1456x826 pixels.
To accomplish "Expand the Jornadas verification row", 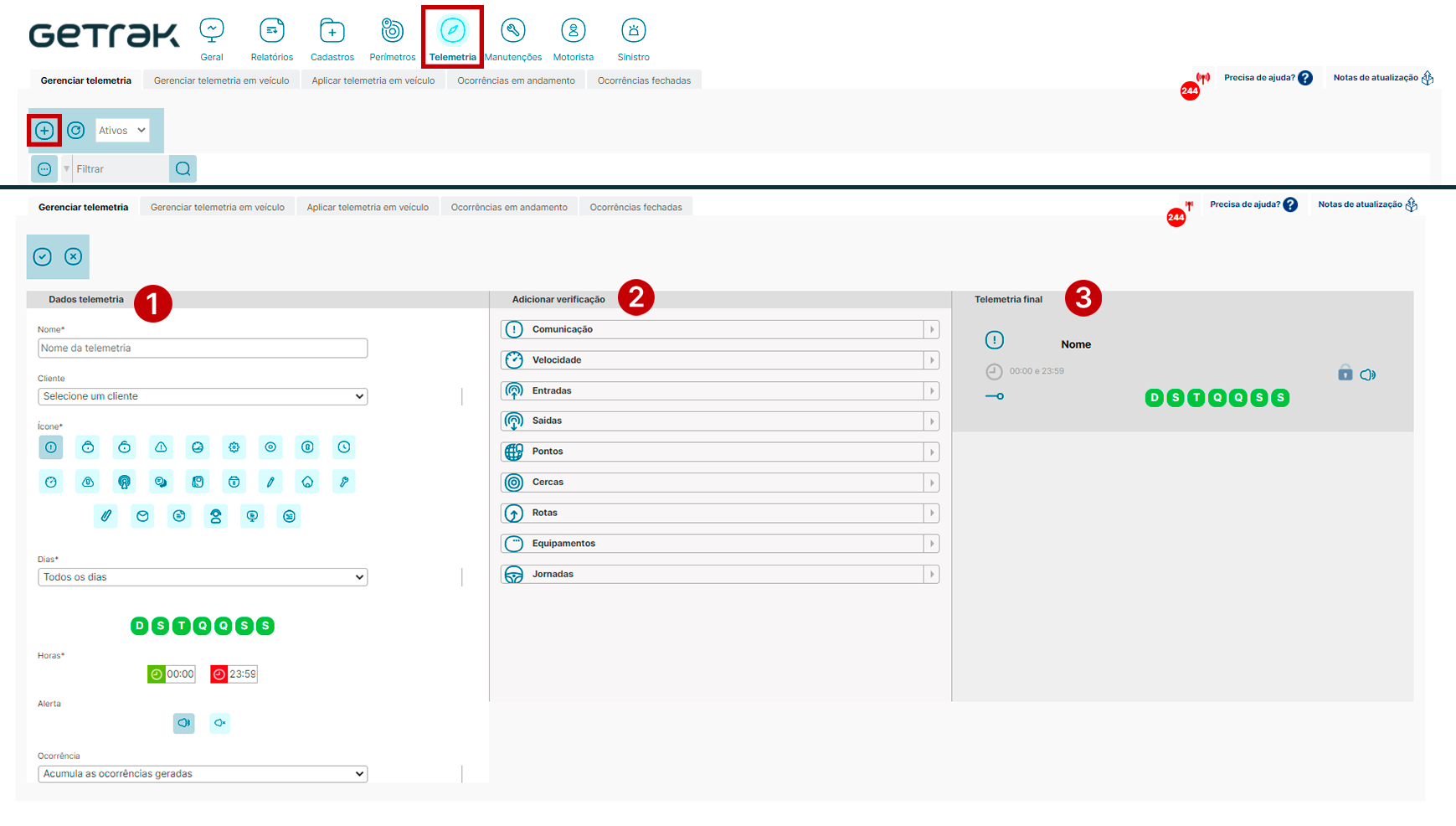I will coord(720,575).
